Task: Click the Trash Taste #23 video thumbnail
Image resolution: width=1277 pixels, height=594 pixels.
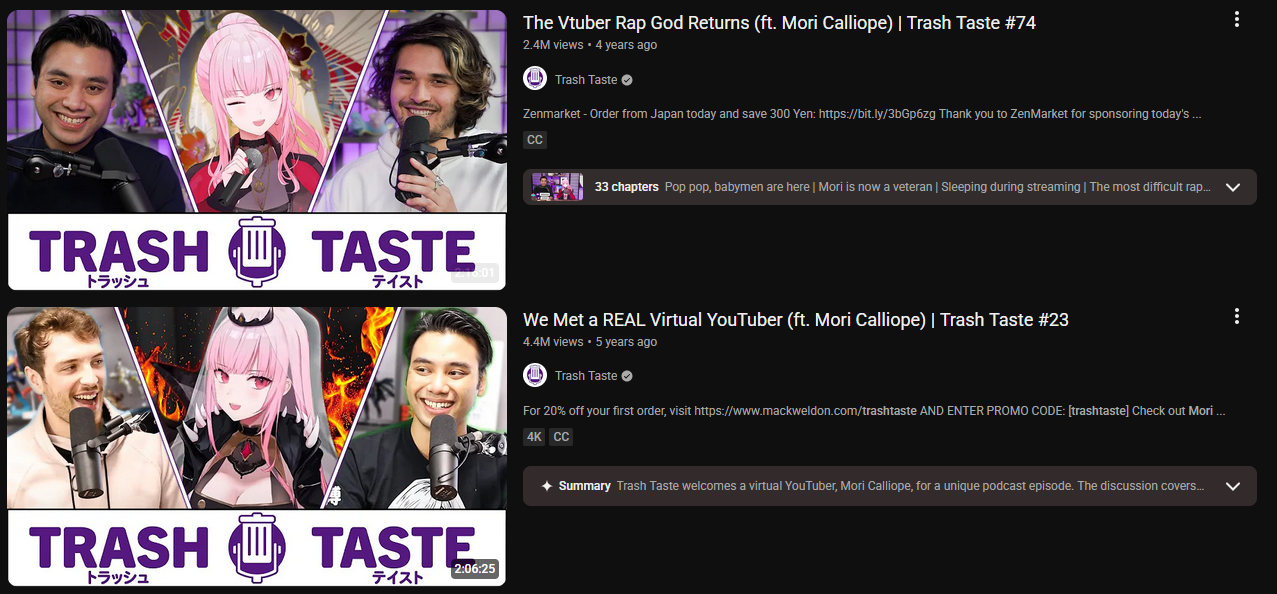Action: [256, 446]
